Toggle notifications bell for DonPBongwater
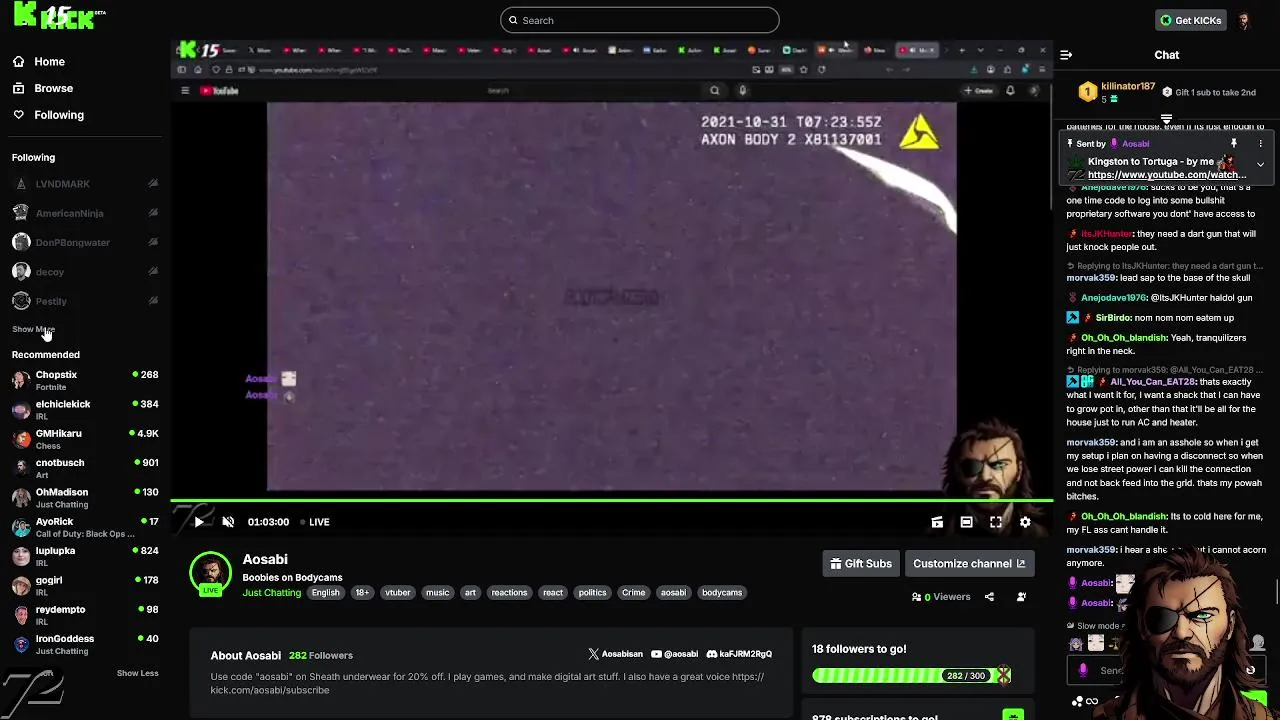1280x720 pixels. click(153, 242)
